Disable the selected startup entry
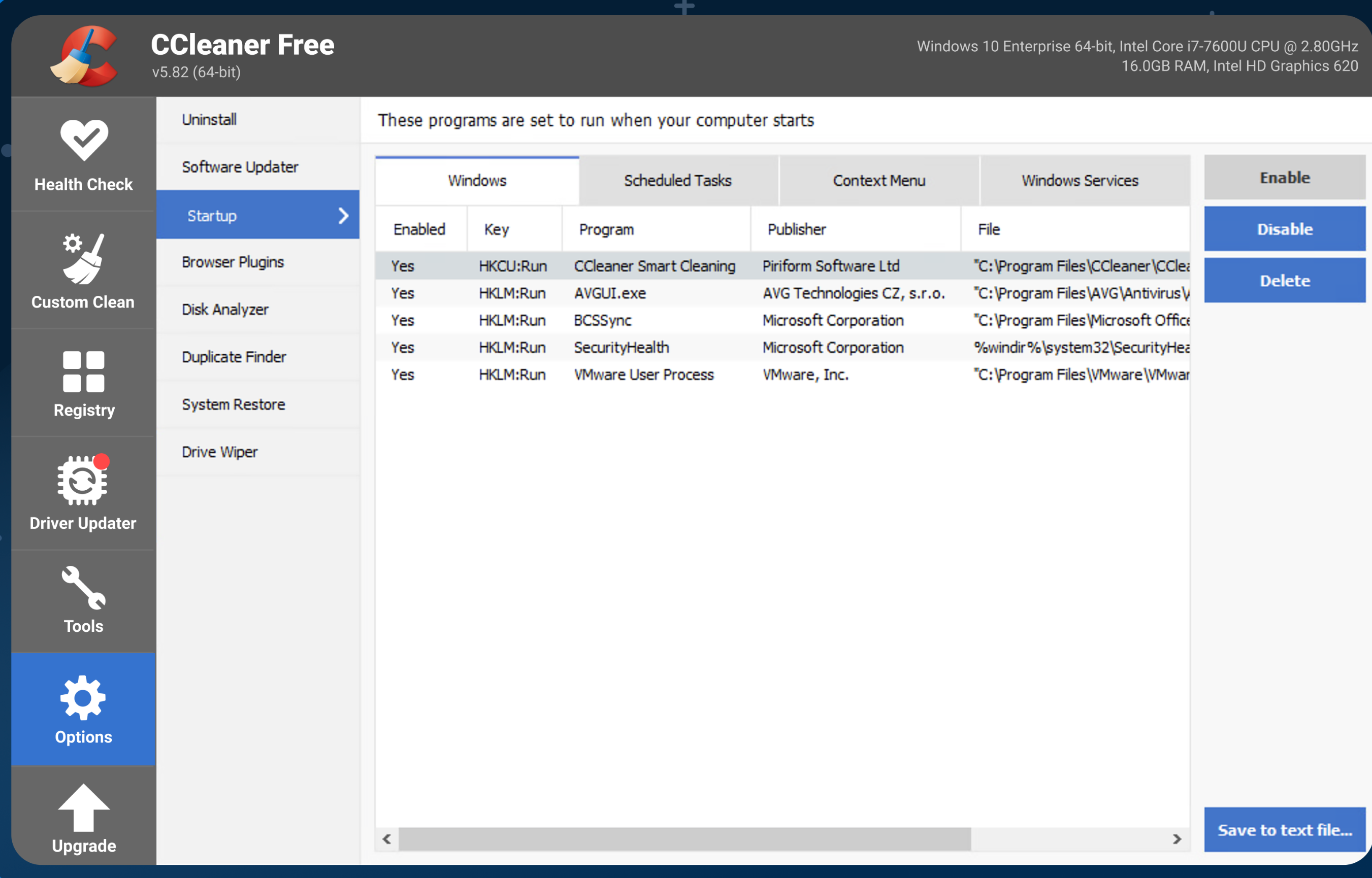 [1284, 228]
